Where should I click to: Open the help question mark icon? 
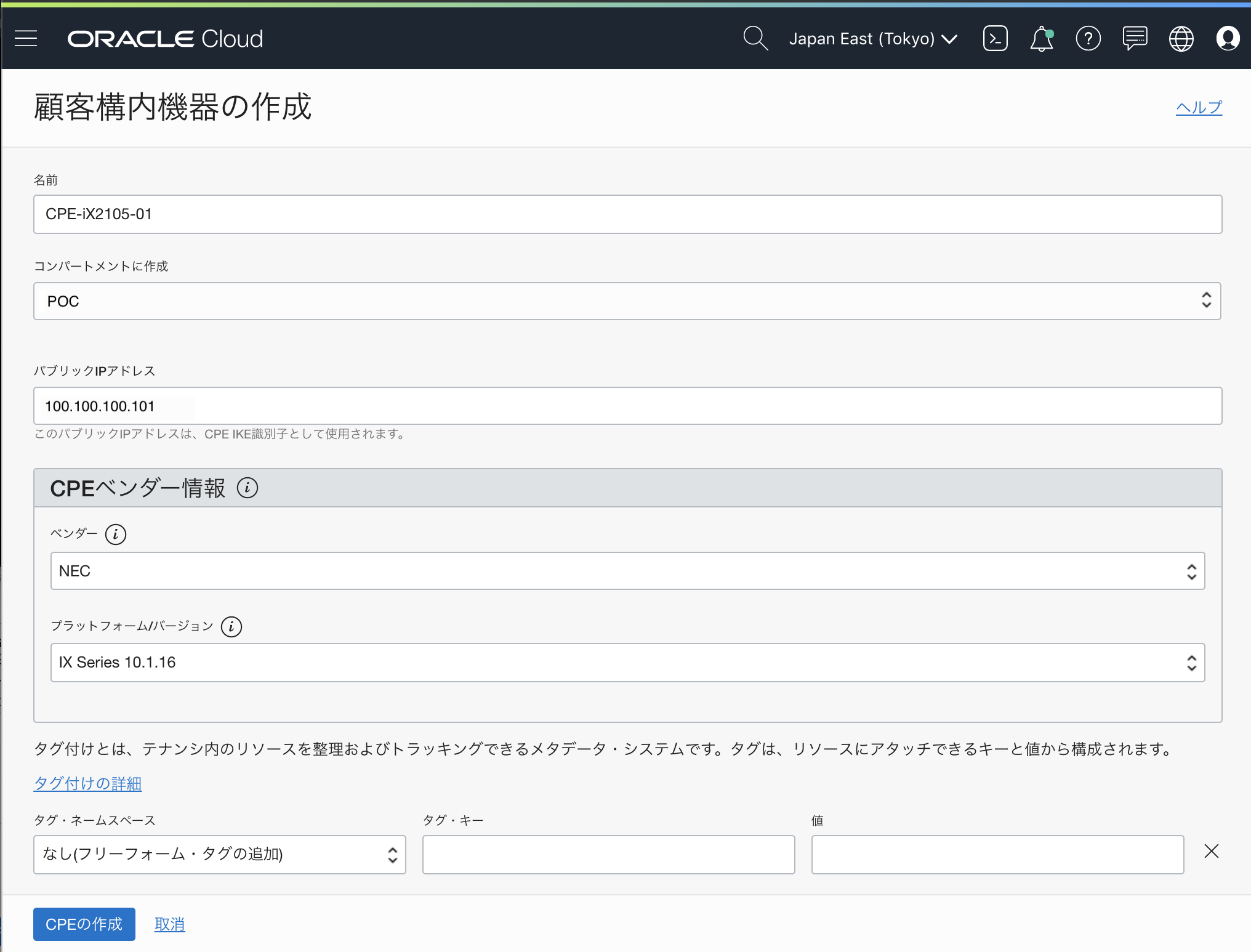tap(1088, 38)
